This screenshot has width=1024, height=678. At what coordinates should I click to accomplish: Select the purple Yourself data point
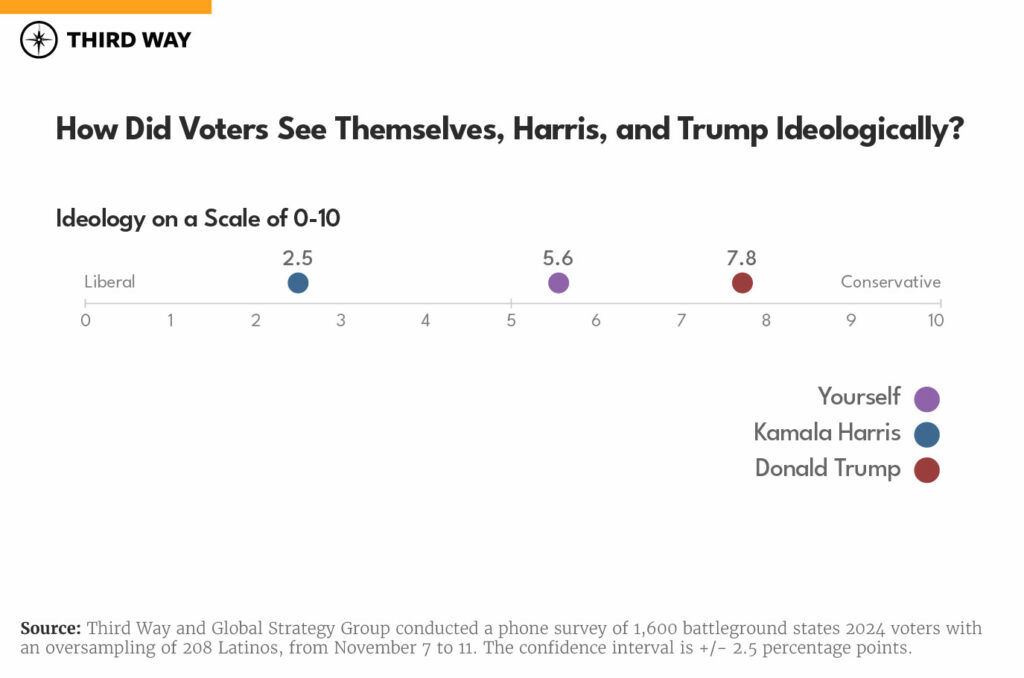[558, 283]
